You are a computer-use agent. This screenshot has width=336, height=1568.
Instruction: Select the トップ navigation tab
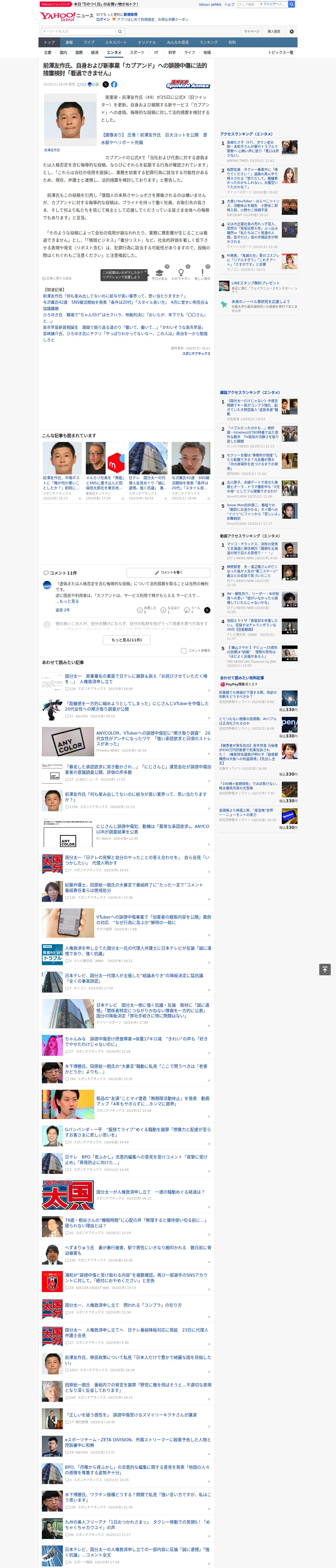pos(49,42)
